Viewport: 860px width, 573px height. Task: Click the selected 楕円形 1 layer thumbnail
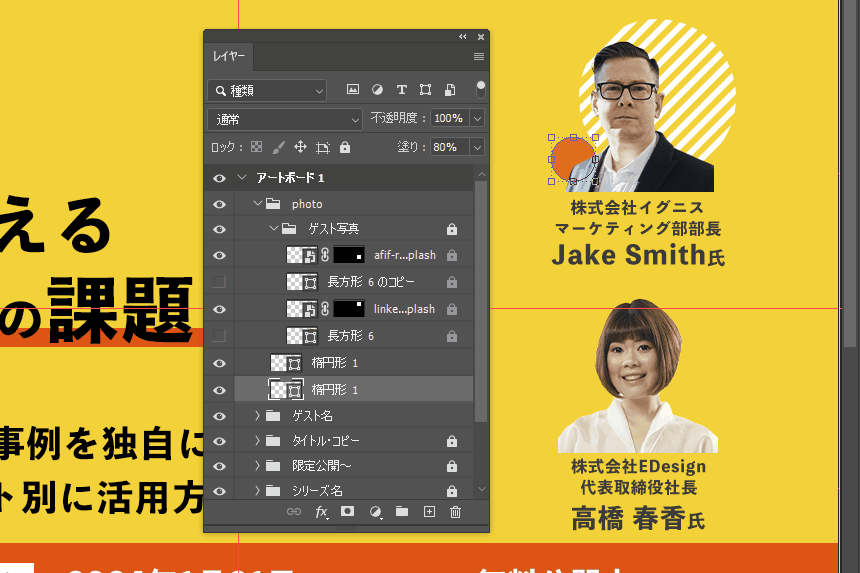pyautogui.click(x=286, y=390)
